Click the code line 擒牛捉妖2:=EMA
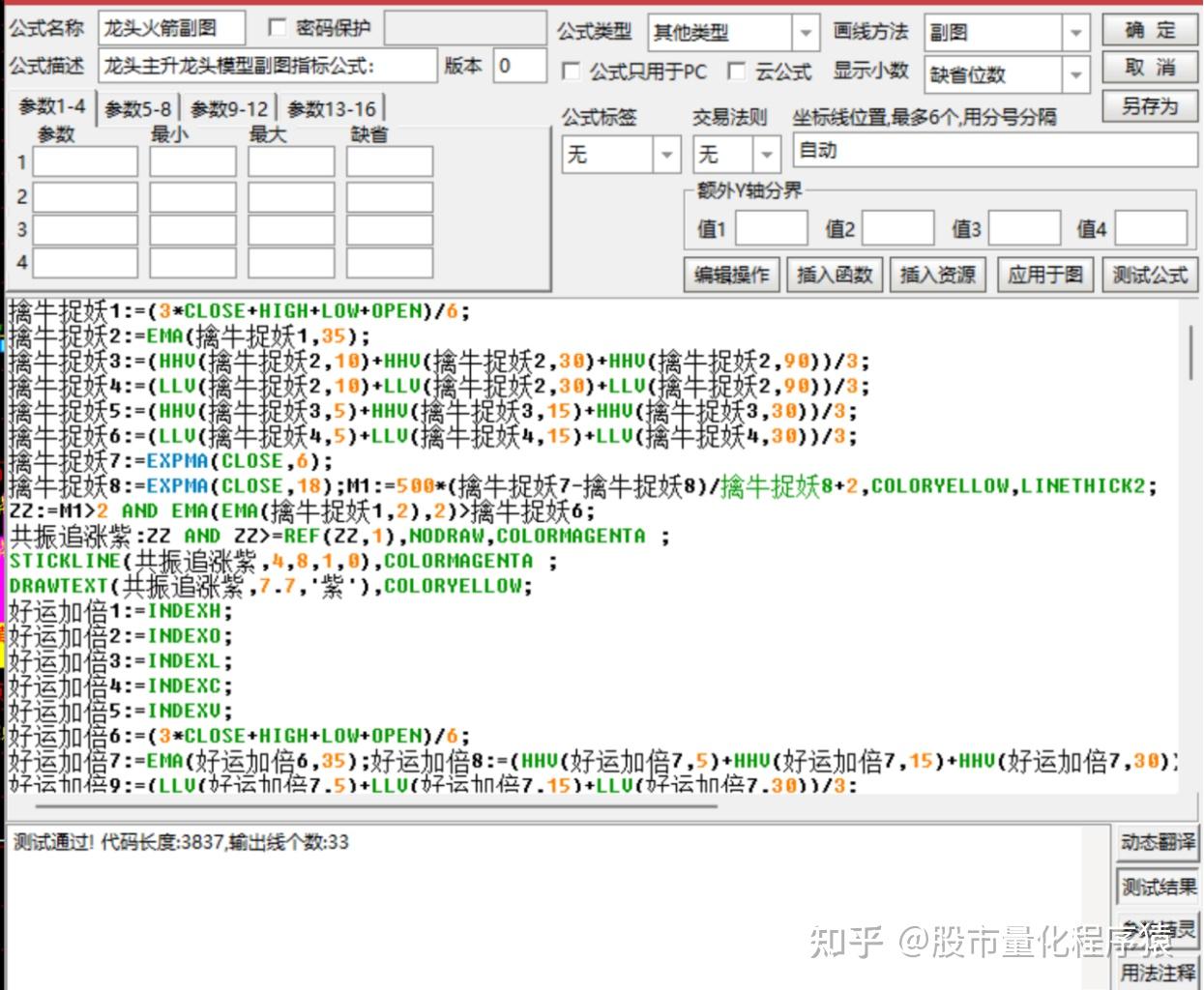 [x=190, y=336]
